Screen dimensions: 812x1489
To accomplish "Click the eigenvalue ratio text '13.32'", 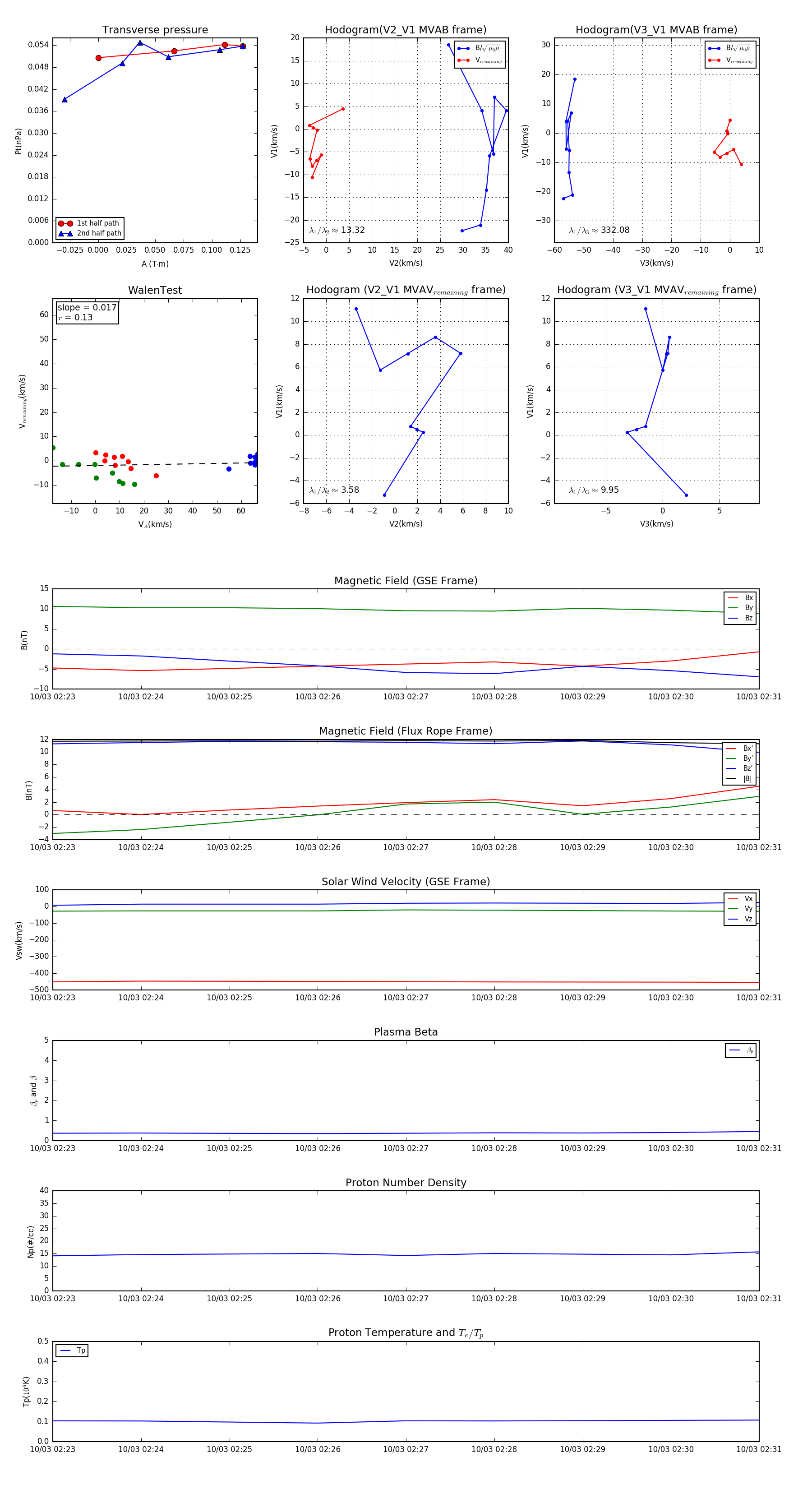I will coord(352,230).
